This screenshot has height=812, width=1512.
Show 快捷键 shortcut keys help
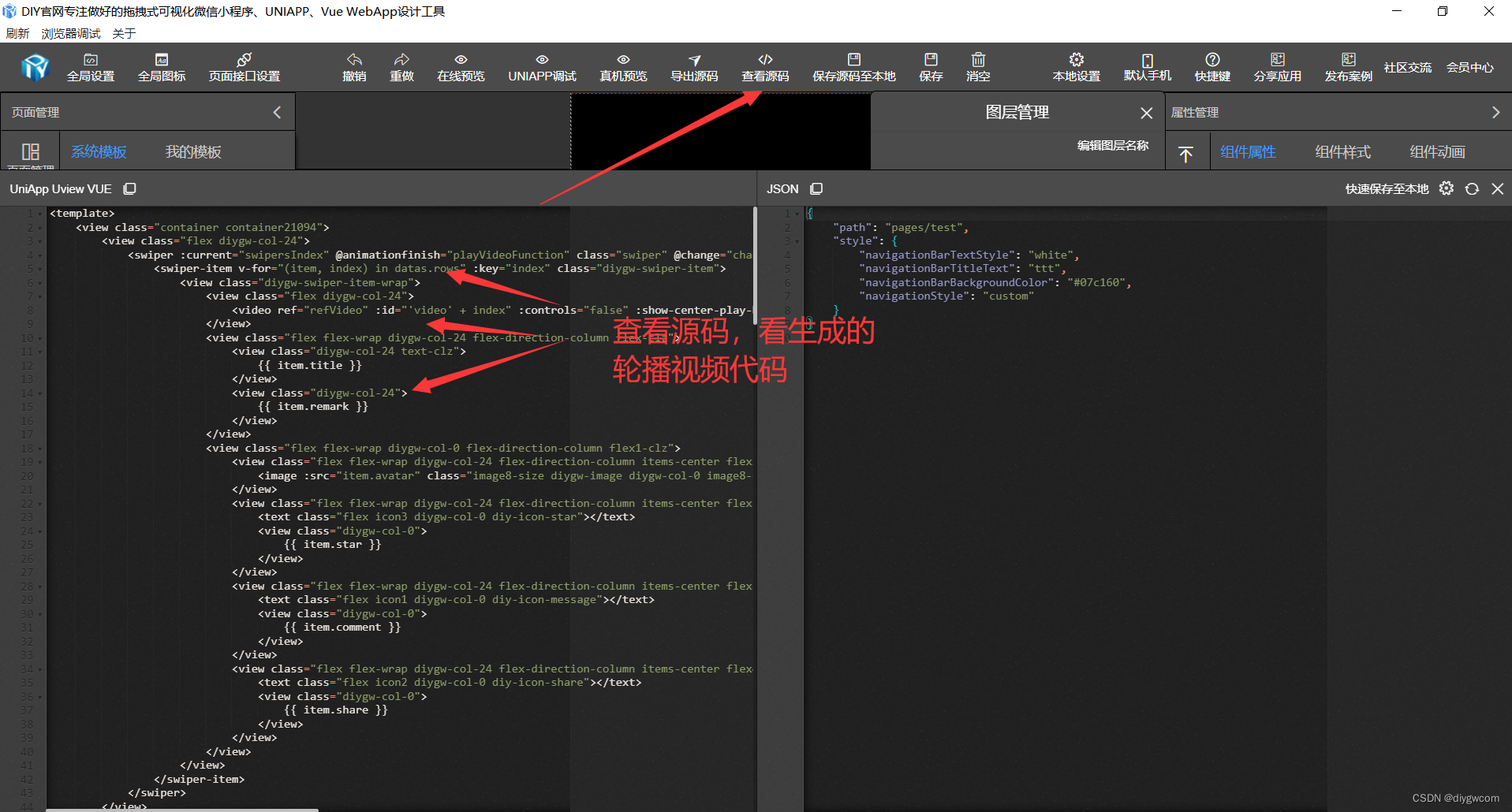1212,68
